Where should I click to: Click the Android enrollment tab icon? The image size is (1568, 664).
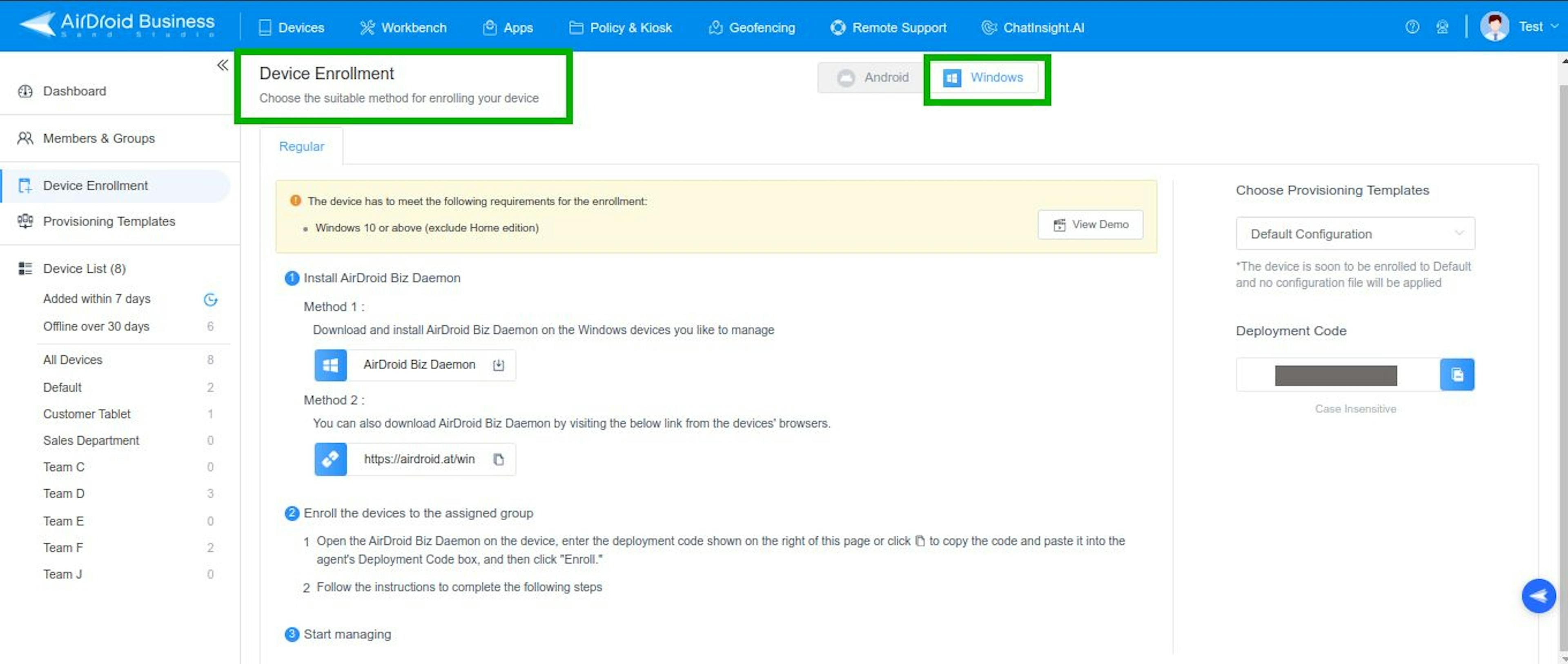tap(848, 77)
